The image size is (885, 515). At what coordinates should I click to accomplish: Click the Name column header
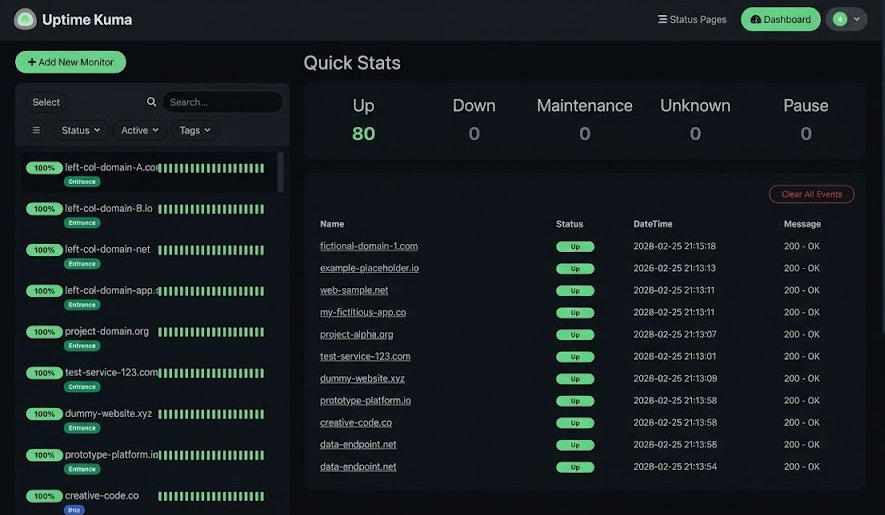pos(332,224)
